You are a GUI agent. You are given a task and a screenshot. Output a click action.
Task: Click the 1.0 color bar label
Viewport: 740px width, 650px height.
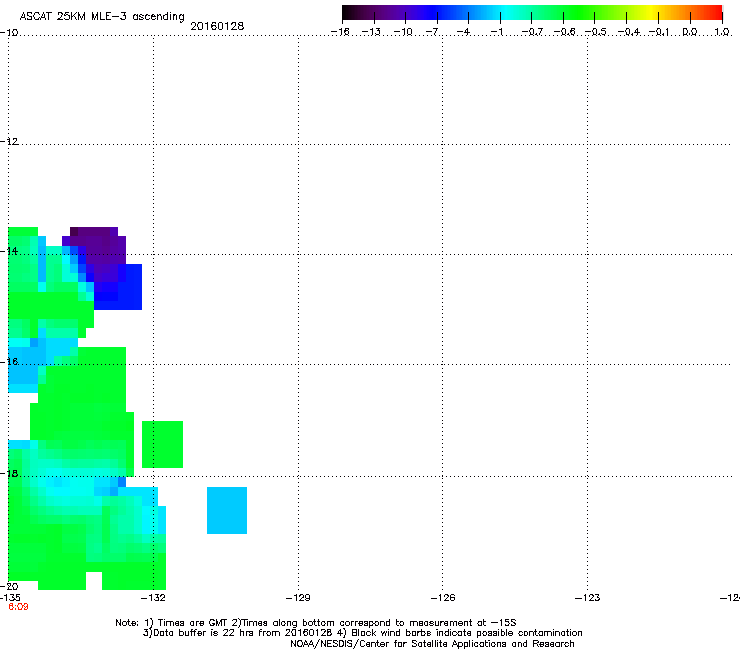point(722,32)
